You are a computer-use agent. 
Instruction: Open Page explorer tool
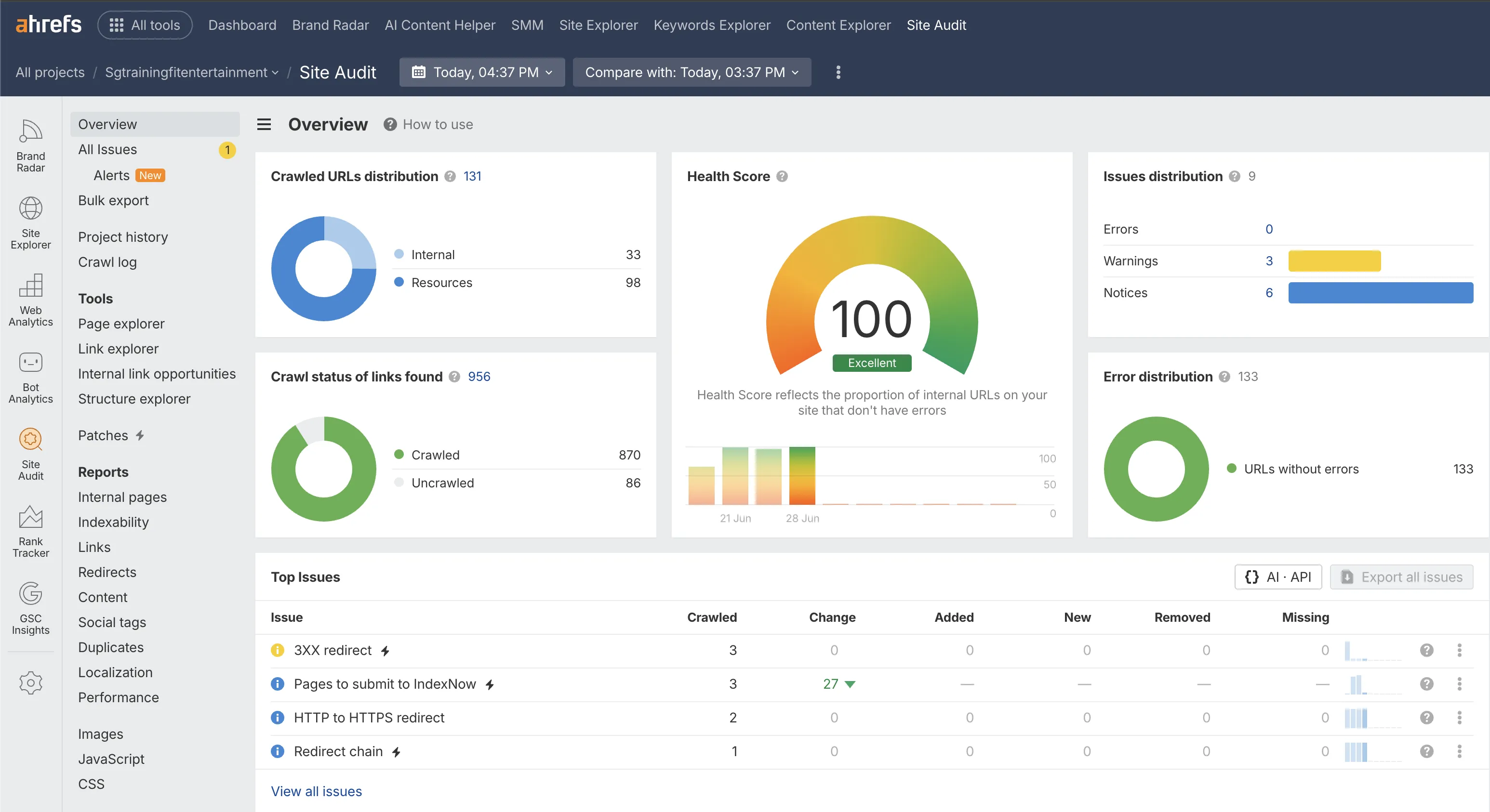(121, 324)
